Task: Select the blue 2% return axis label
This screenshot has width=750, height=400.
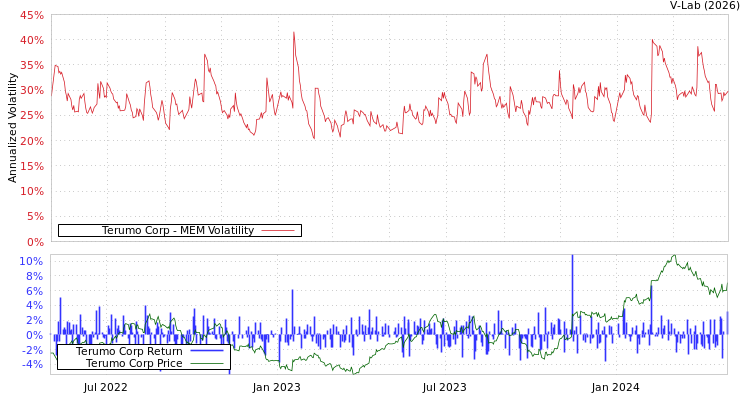Action: point(34,320)
